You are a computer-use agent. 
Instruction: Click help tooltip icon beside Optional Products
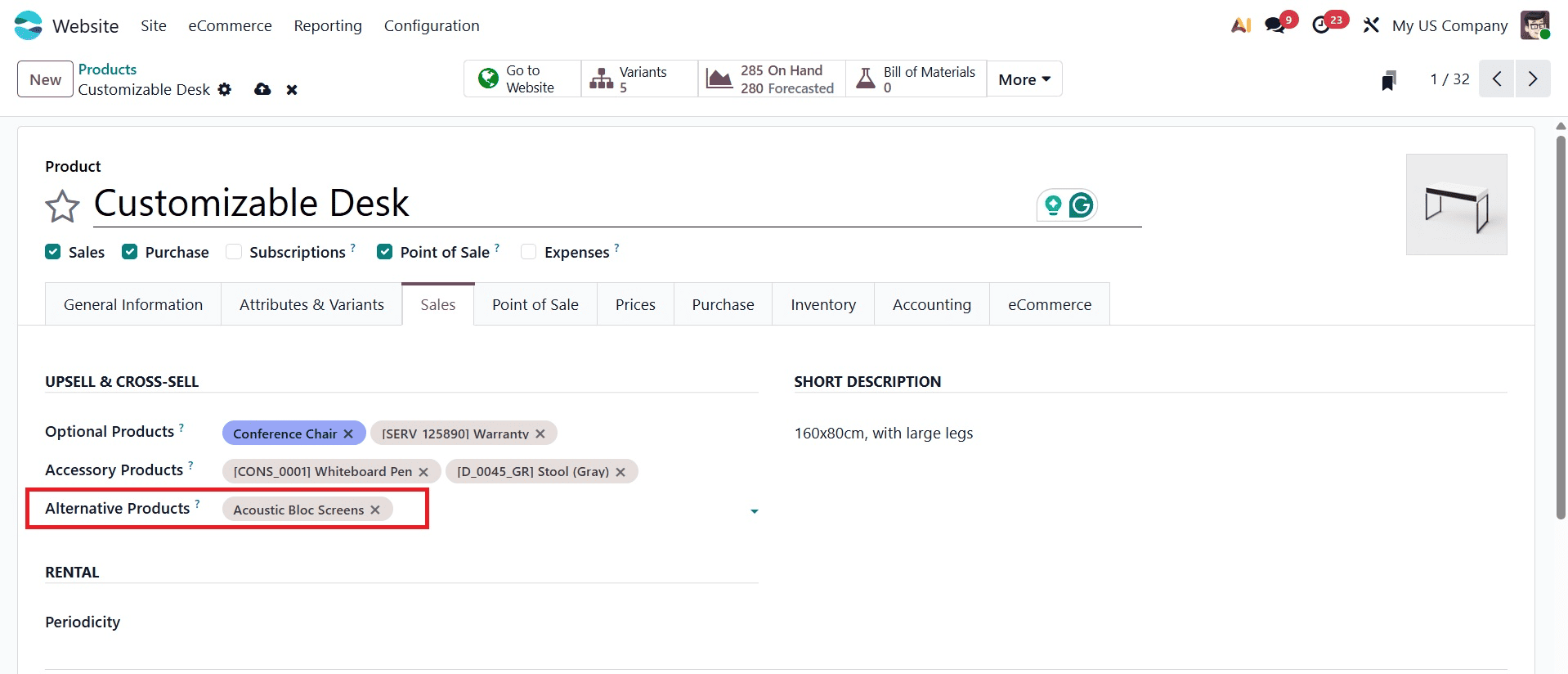tap(181, 427)
